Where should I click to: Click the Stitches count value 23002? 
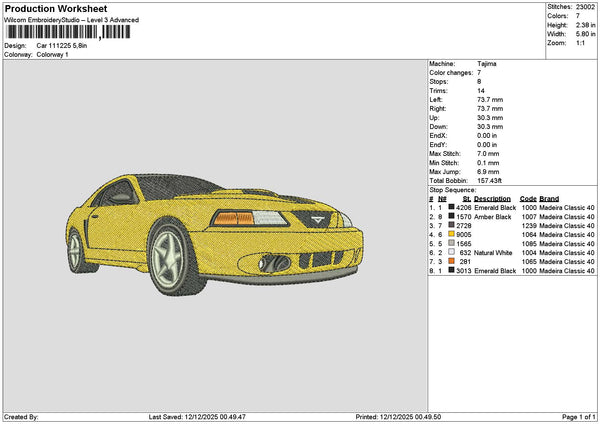pyautogui.click(x=586, y=7)
